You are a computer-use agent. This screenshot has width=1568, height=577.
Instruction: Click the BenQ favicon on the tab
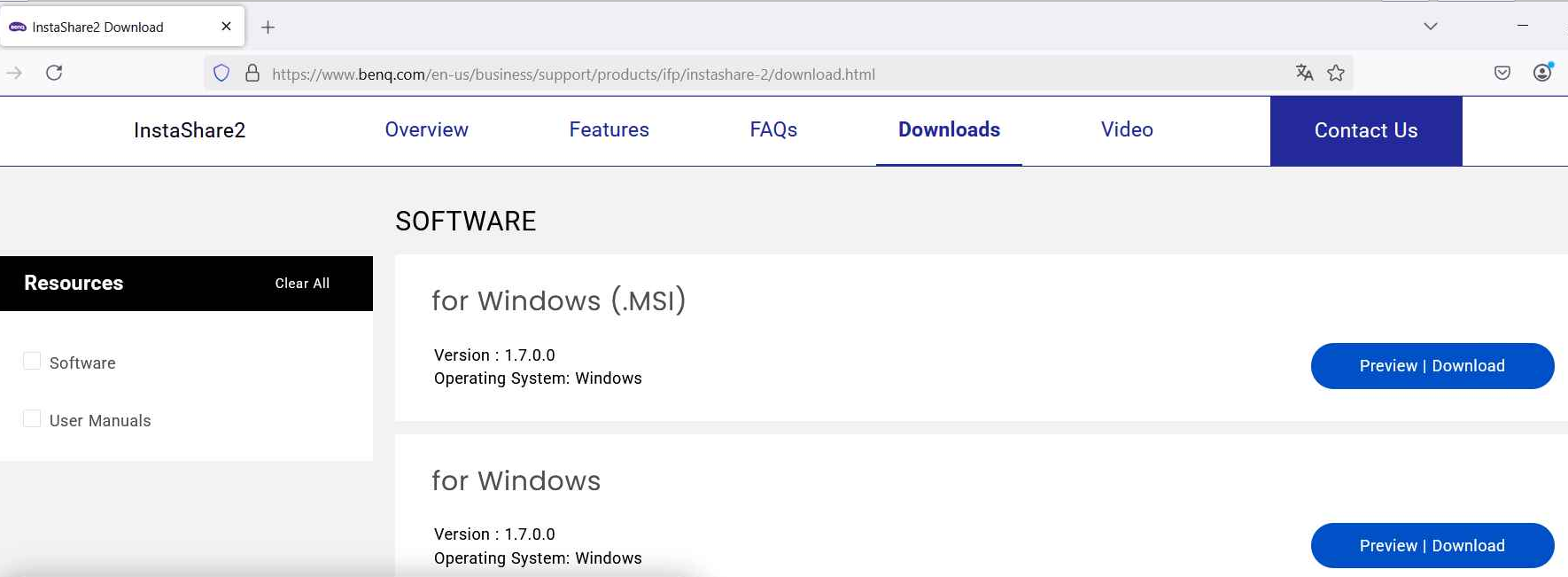pyautogui.click(x=18, y=27)
